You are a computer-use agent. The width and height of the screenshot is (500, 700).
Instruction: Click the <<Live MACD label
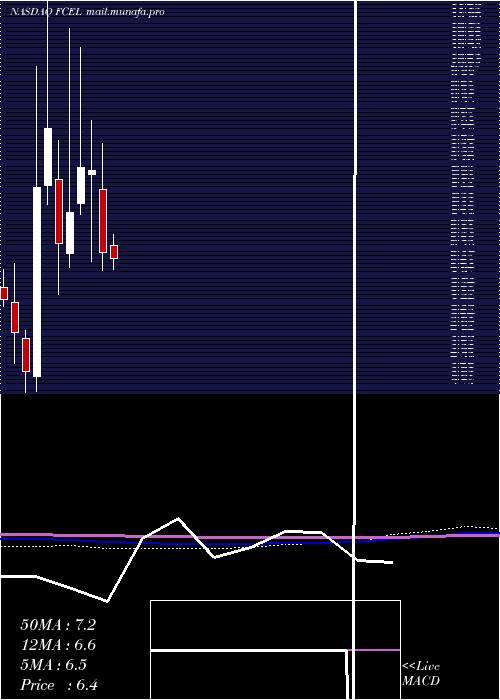pyautogui.click(x=421, y=674)
